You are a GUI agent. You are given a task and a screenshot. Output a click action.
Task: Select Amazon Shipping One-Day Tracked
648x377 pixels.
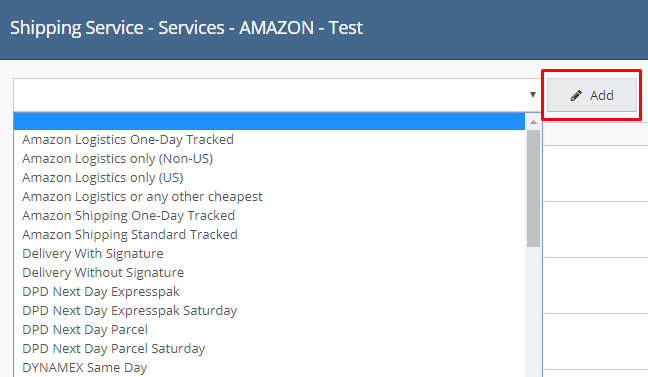129,216
